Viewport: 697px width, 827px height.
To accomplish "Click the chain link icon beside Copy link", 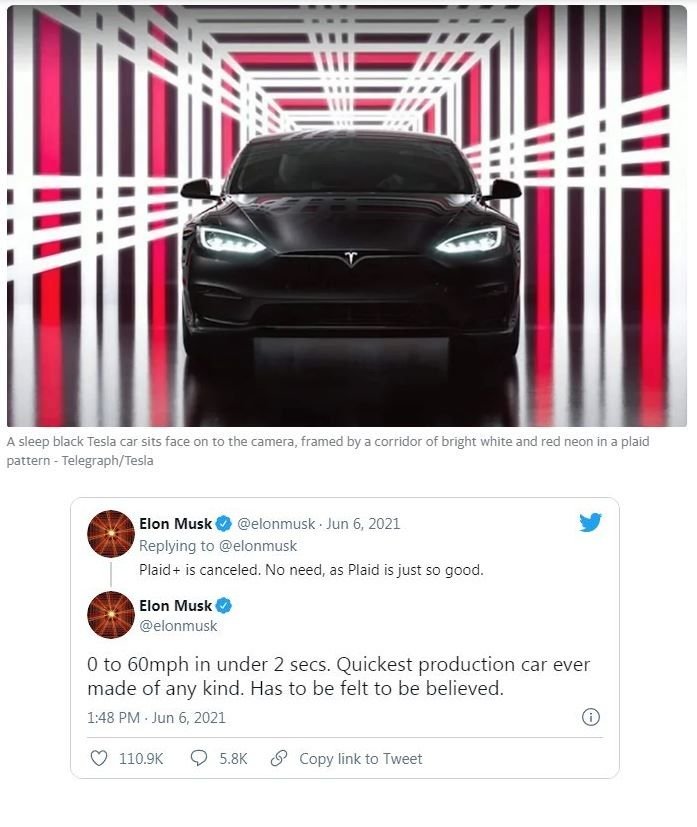I will pos(280,759).
